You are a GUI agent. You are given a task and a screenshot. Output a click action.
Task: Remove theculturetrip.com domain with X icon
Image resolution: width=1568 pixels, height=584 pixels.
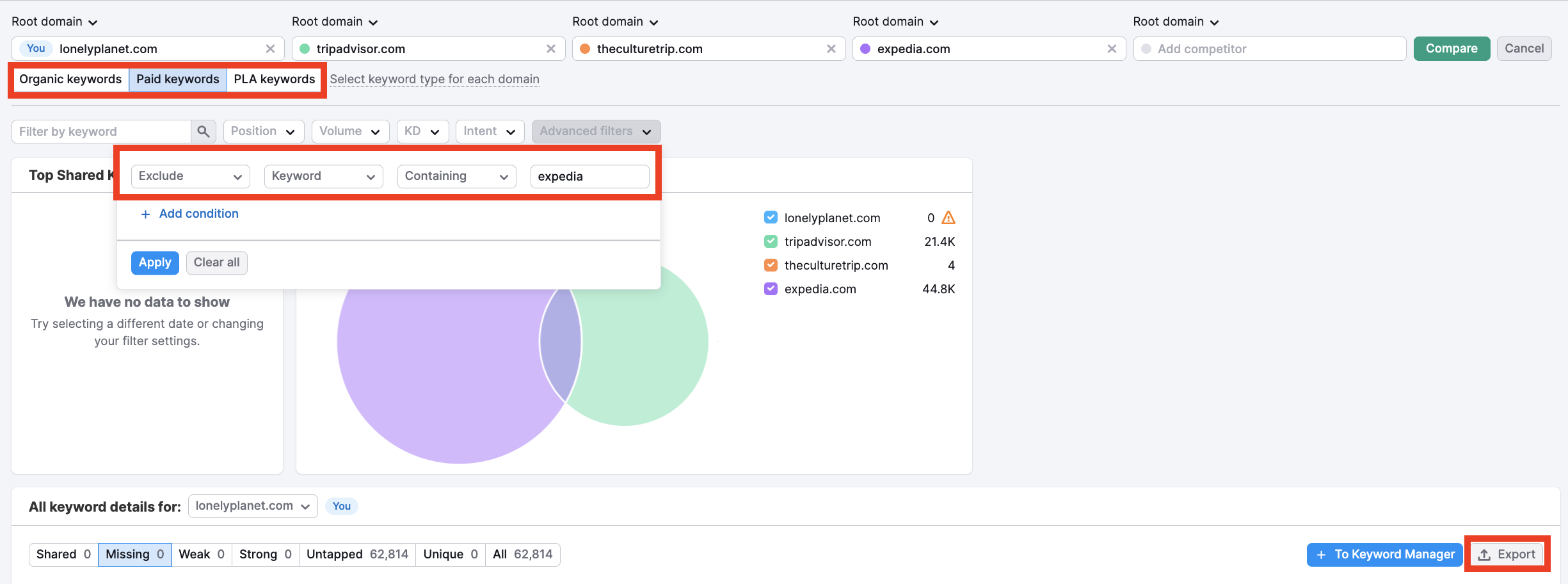coord(831,49)
